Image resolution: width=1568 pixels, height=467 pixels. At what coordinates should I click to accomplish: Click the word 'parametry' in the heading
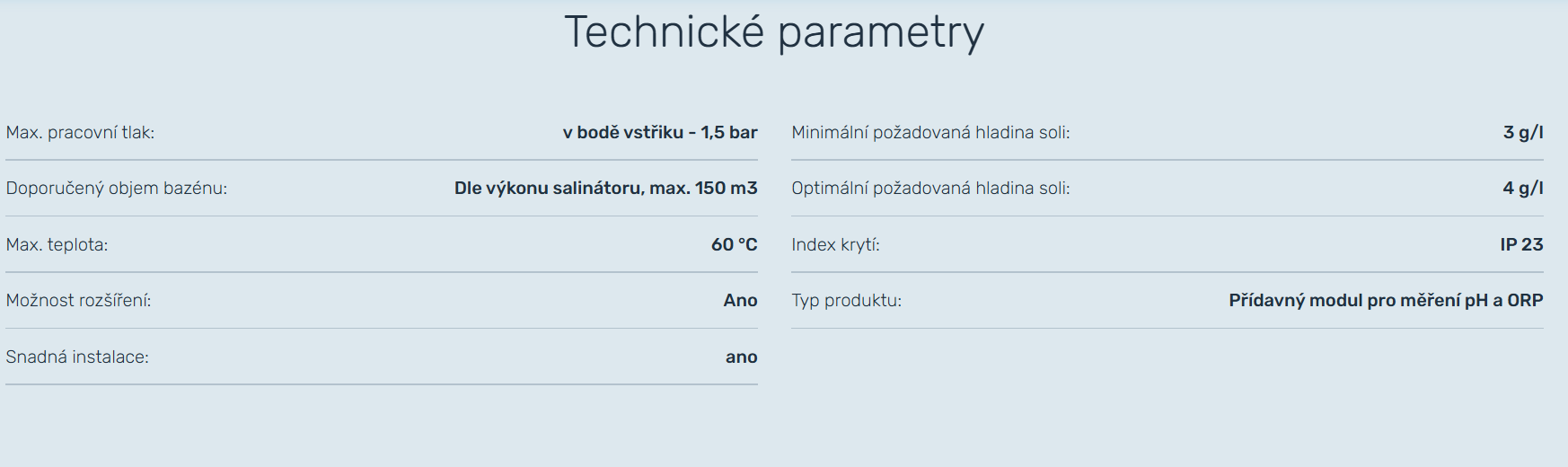tap(880, 32)
